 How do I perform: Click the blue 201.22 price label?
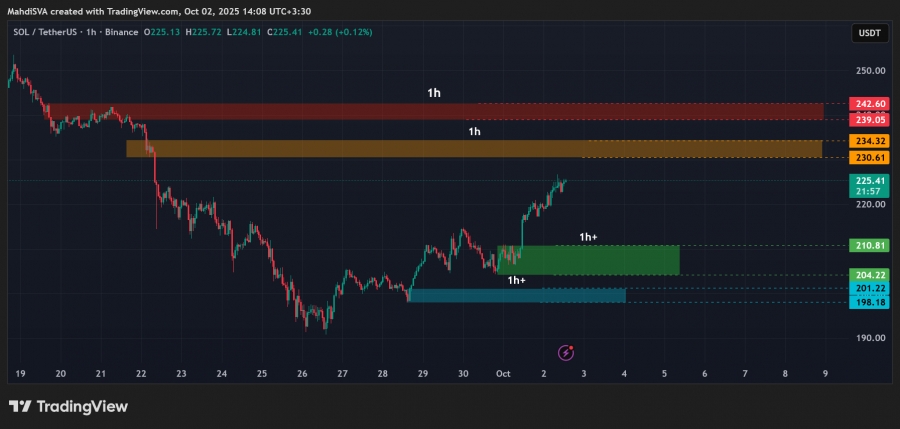(868, 289)
